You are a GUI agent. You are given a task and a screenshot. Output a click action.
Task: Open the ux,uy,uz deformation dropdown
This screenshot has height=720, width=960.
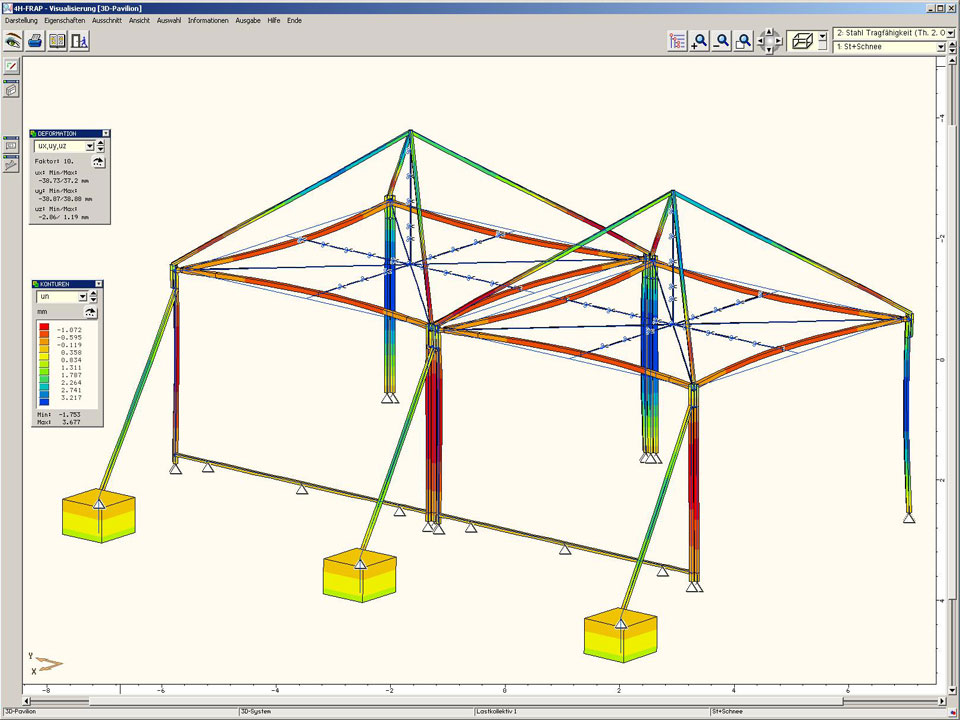[x=89, y=146]
